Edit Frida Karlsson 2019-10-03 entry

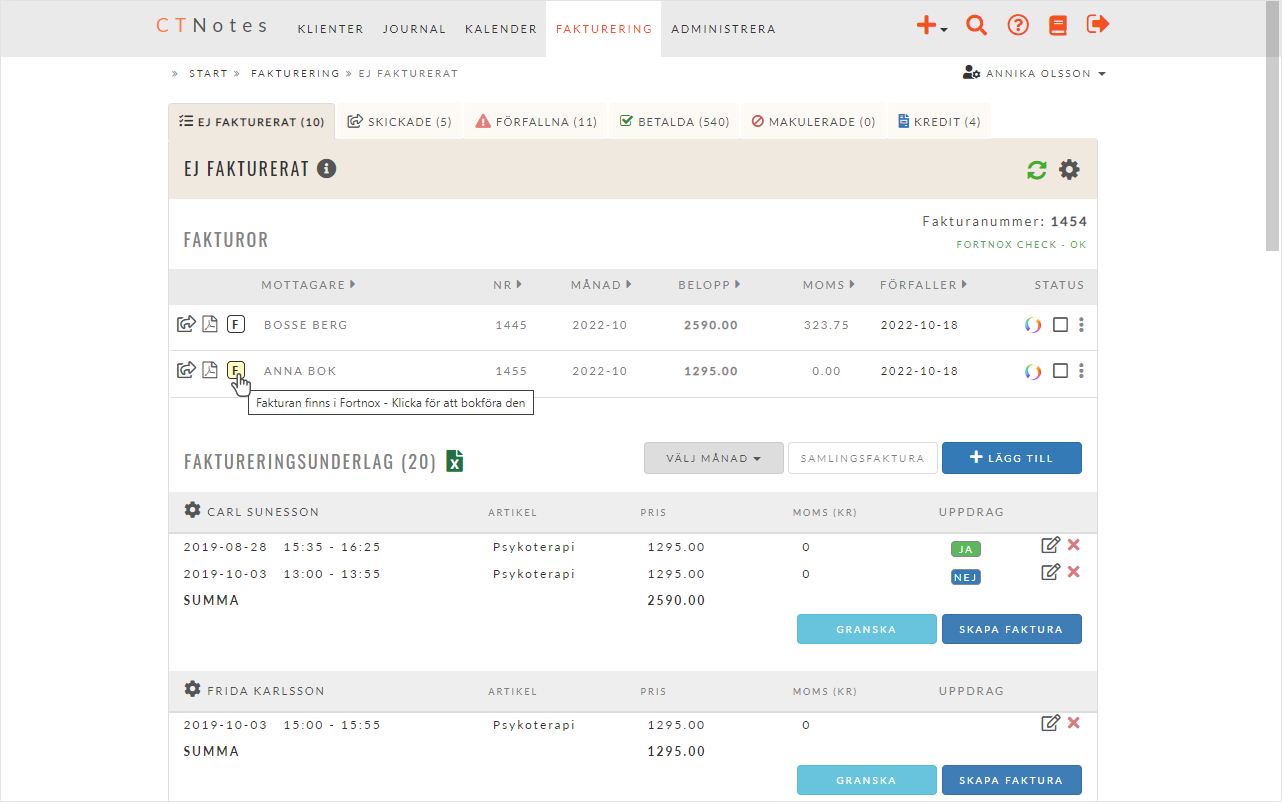tap(1050, 723)
